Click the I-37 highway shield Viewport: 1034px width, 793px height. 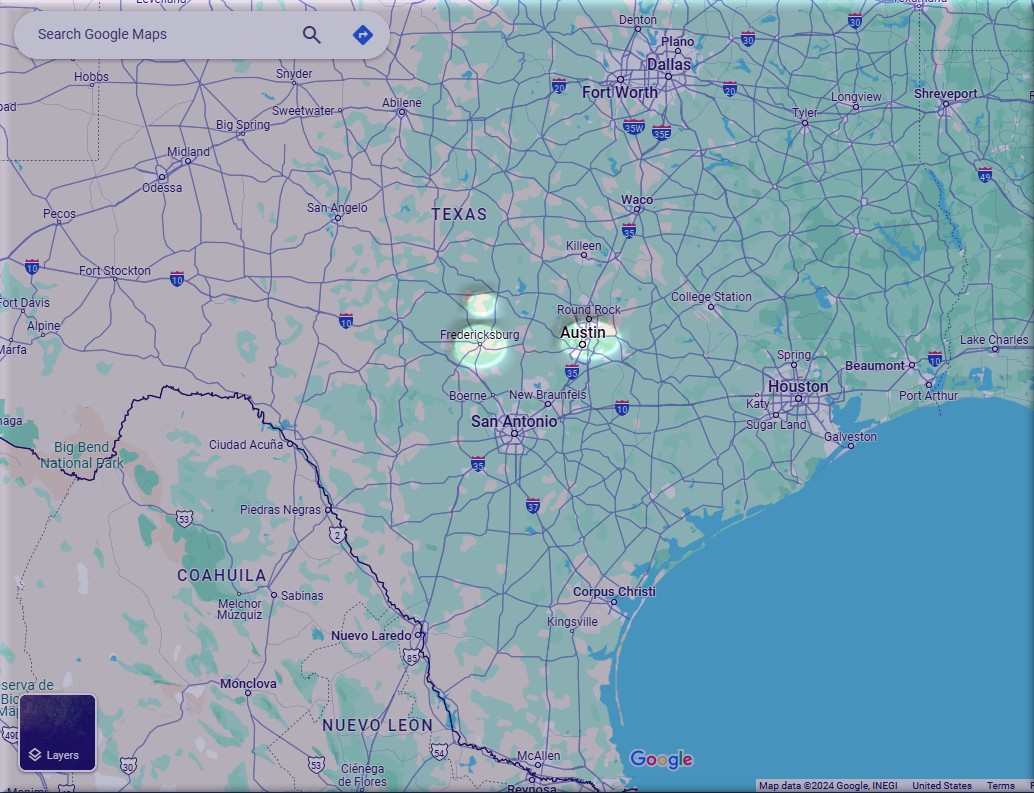point(533,506)
